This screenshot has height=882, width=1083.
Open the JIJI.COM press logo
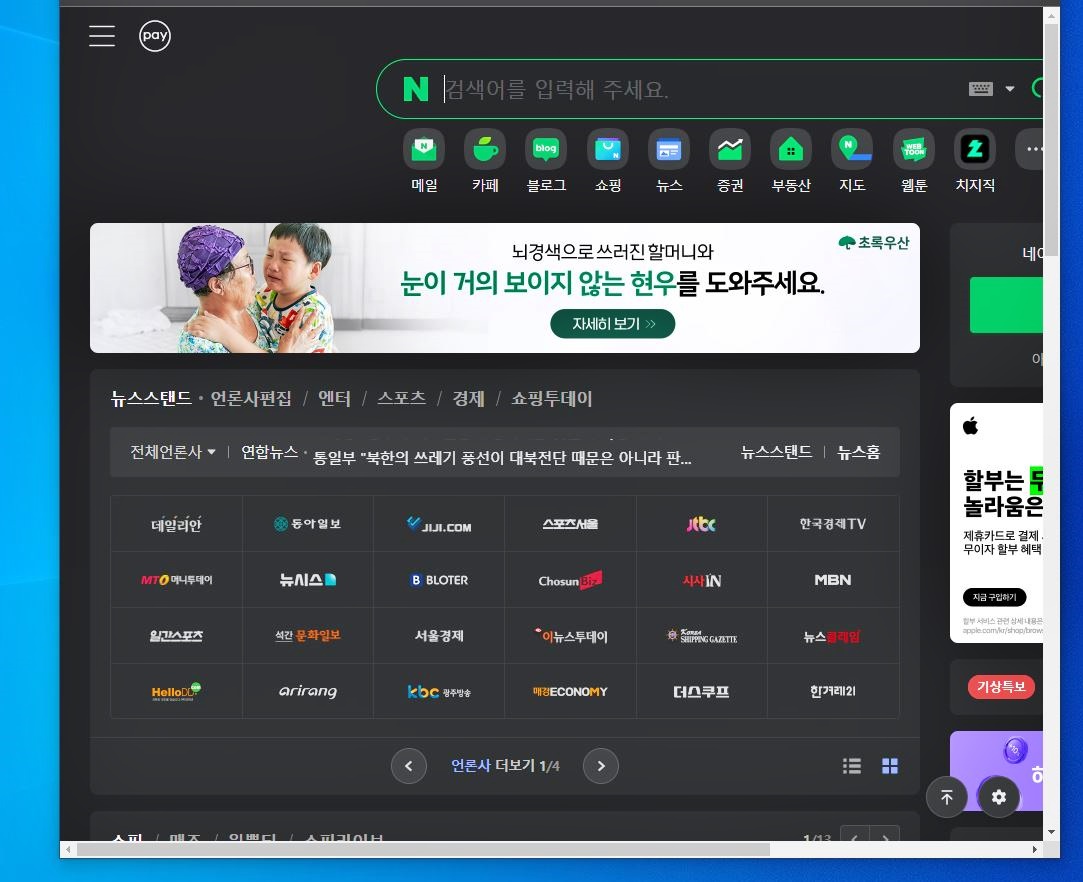pyautogui.click(x=439, y=524)
